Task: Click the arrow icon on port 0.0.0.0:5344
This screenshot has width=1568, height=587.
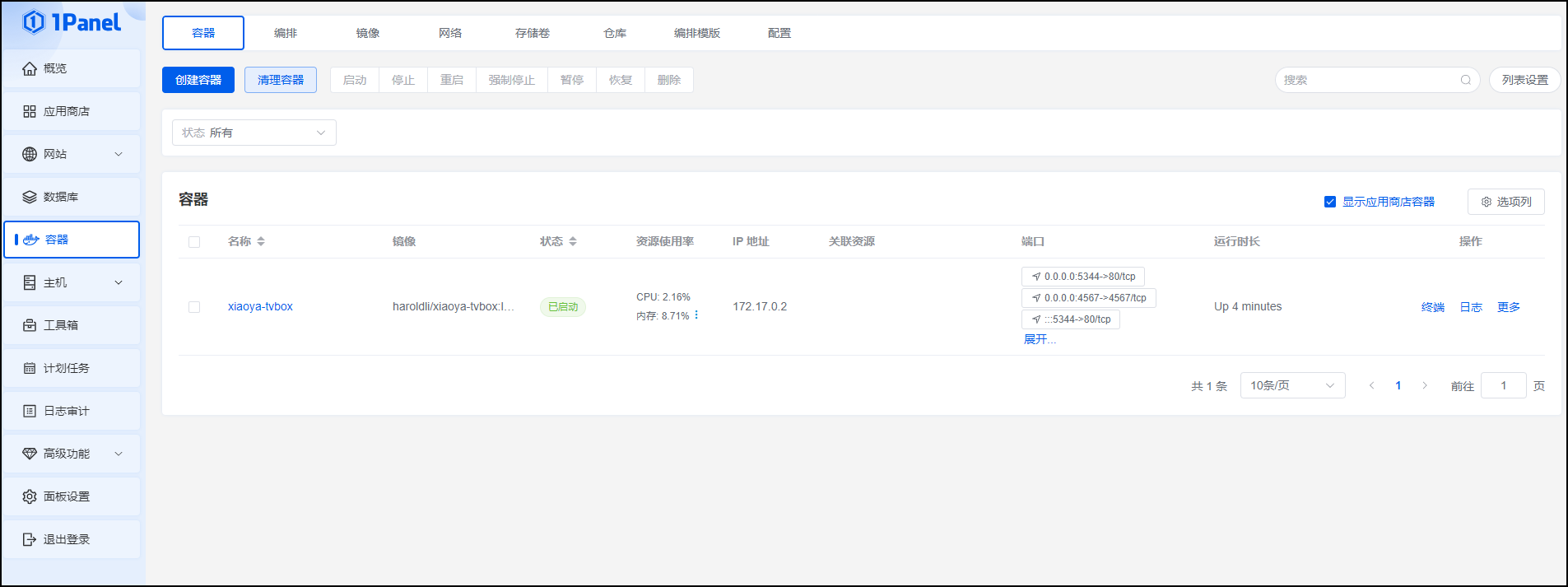Action: point(1036,277)
